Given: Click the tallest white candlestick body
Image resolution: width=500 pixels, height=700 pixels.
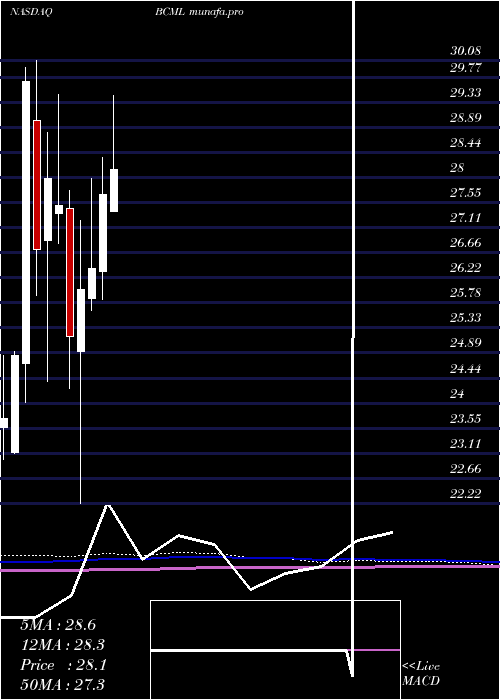Looking at the screenshot, I should (x=26, y=222).
